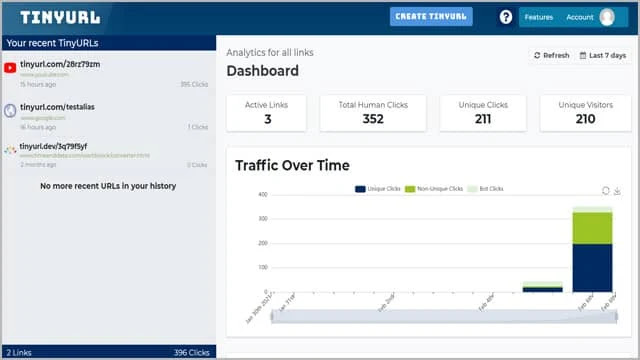Screen dimensions: 640x360
Task: Click the refresh arrows icon
Action: (537, 55)
